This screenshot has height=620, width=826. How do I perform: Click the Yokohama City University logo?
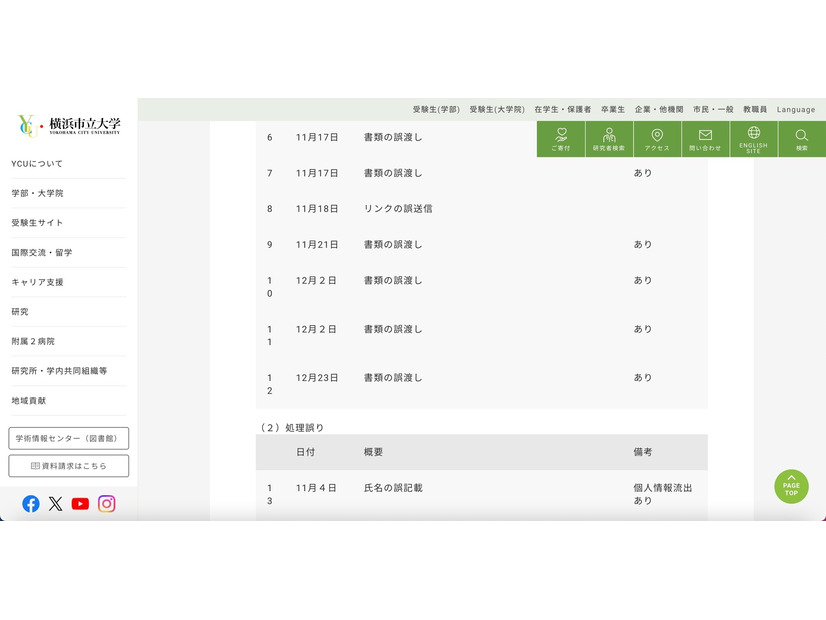[69, 126]
